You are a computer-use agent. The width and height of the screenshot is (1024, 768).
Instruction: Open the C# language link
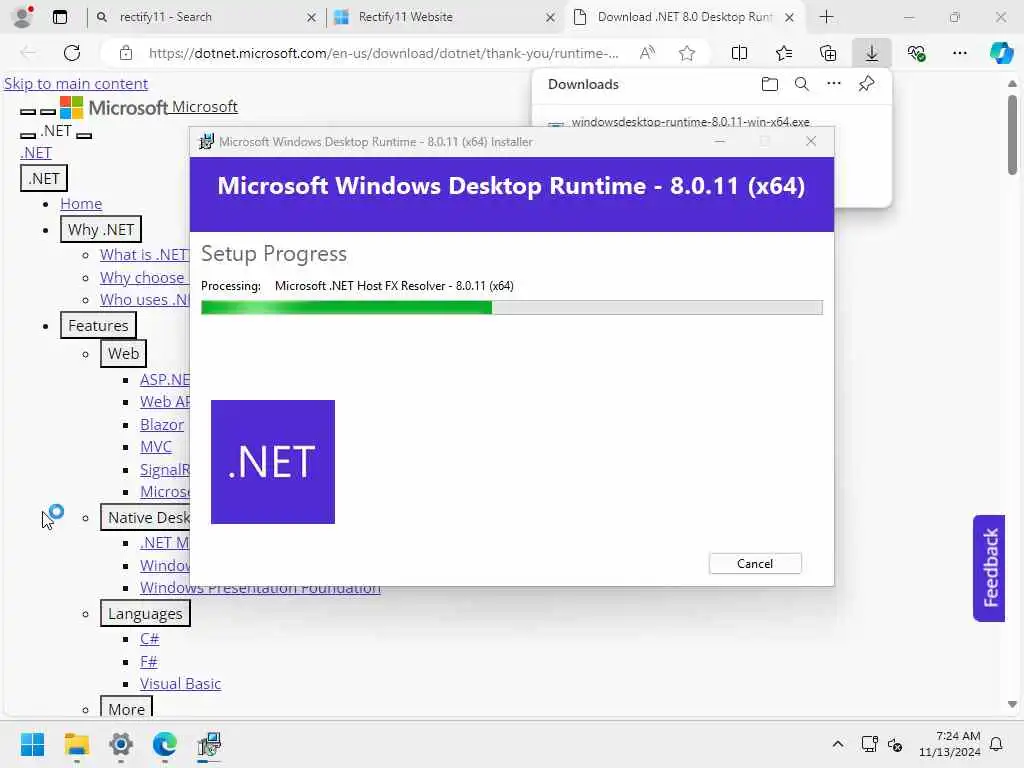click(150, 639)
